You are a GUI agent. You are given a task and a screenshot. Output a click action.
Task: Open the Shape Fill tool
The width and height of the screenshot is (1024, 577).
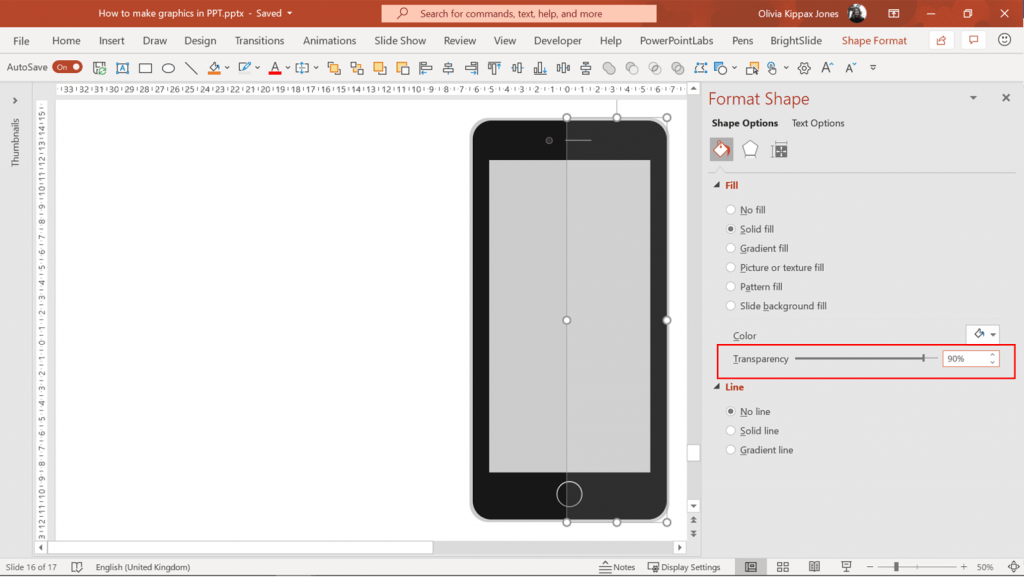point(214,68)
